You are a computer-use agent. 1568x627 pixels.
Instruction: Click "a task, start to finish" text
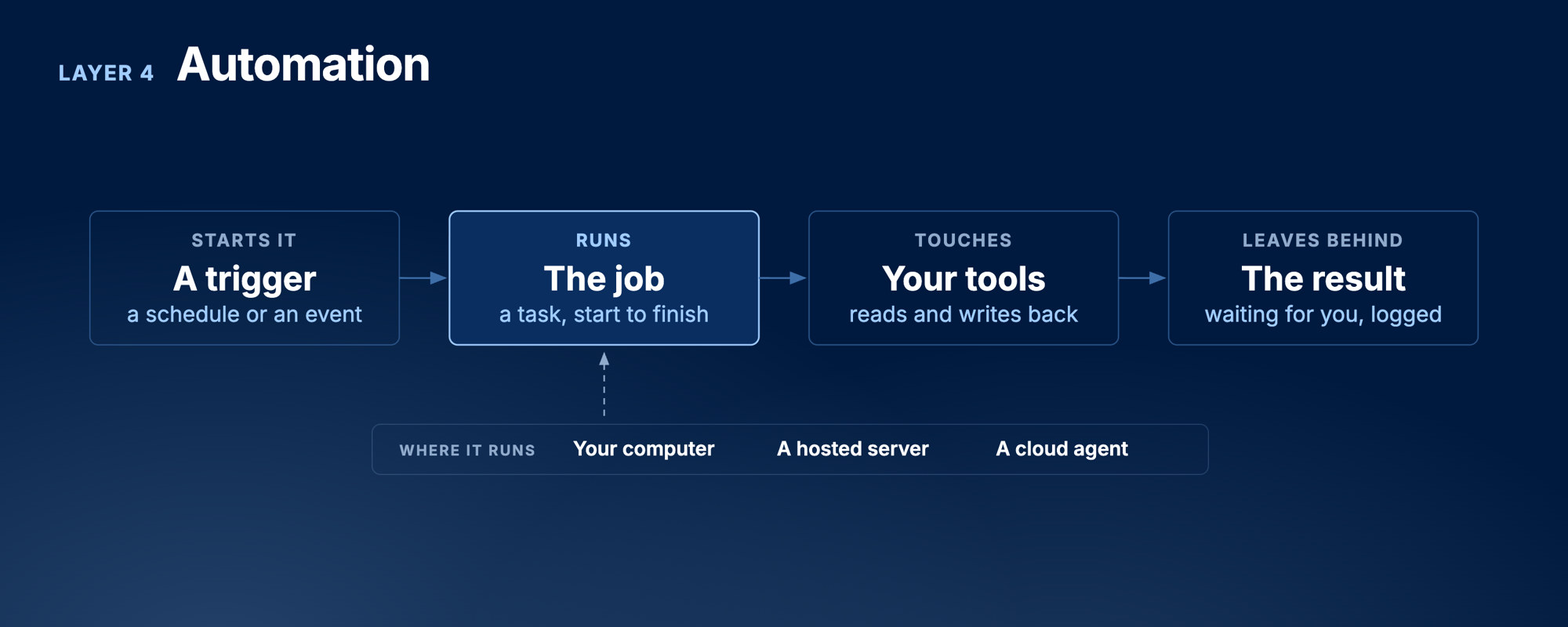pos(604,314)
